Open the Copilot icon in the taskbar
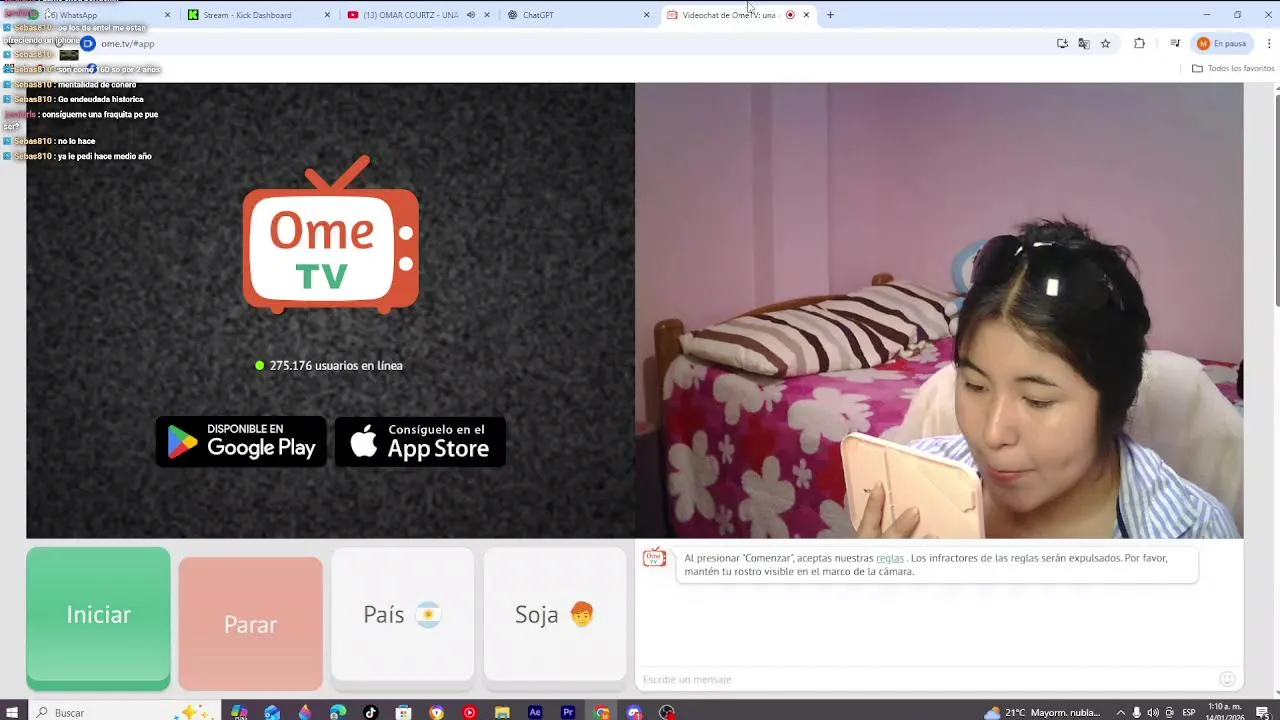The image size is (1280, 720). pyautogui.click(x=239, y=712)
